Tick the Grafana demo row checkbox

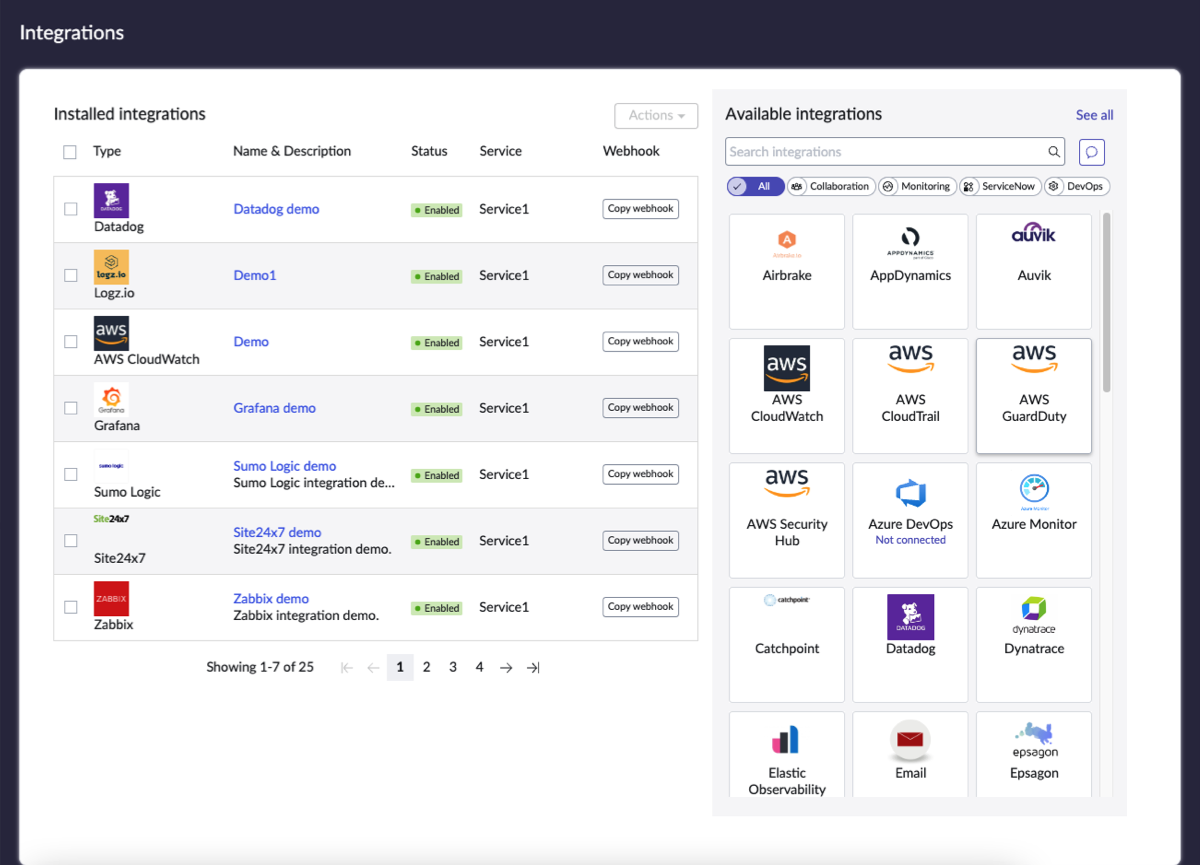click(71, 408)
